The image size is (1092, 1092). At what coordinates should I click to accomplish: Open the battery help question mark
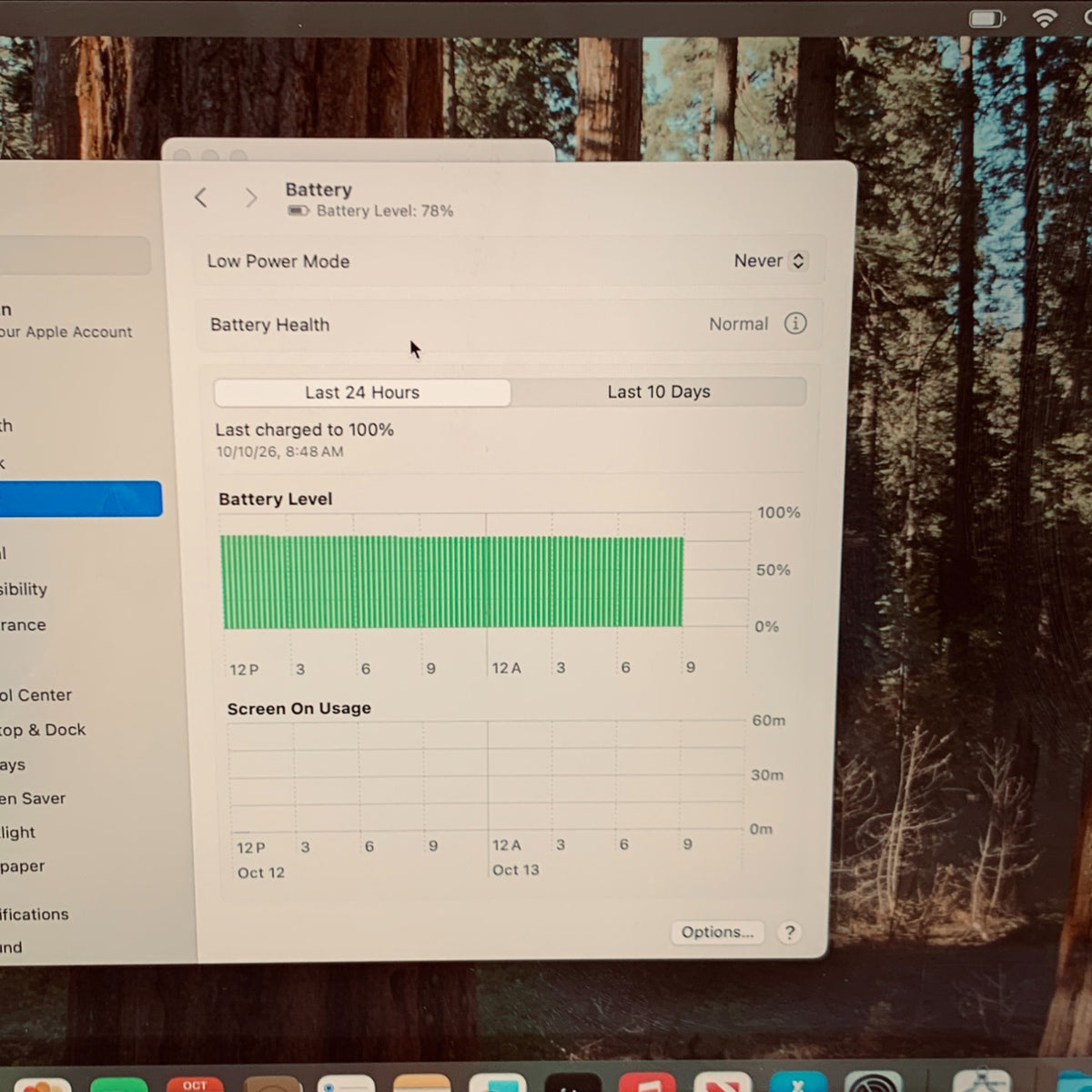pyautogui.click(x=790, y=932)
